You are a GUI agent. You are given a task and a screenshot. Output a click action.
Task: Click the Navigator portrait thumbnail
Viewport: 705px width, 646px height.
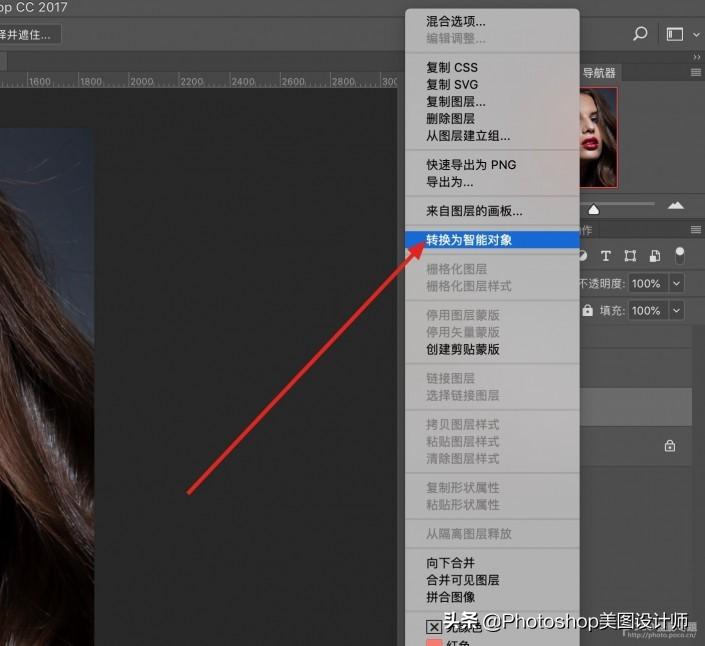(599, 137)
